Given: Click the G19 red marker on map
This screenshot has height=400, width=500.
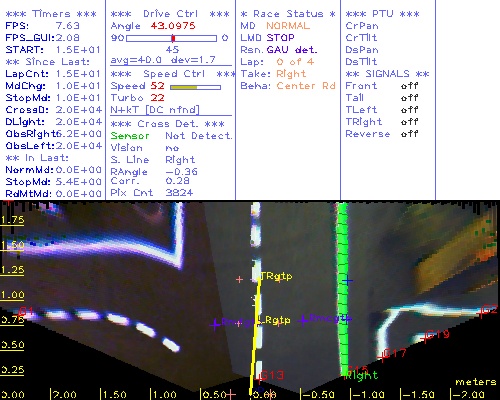Looking at the screenshot, I should pyautogui.click(x=437, y=334).
